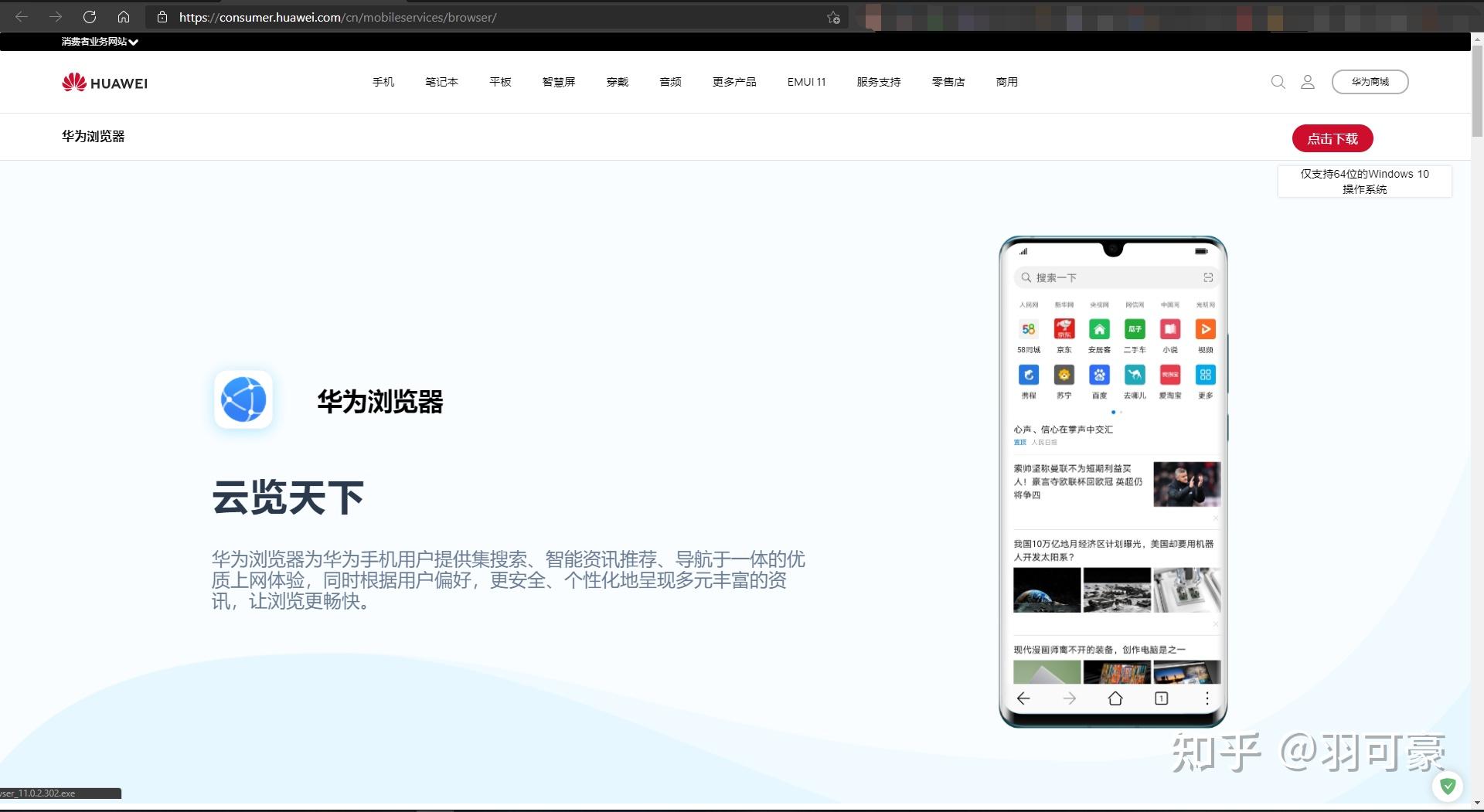Image resolution: width=1484 pixels, height=812 pixels.
Task: Open the 智慧屏 menu
Action: click(559, 82)
